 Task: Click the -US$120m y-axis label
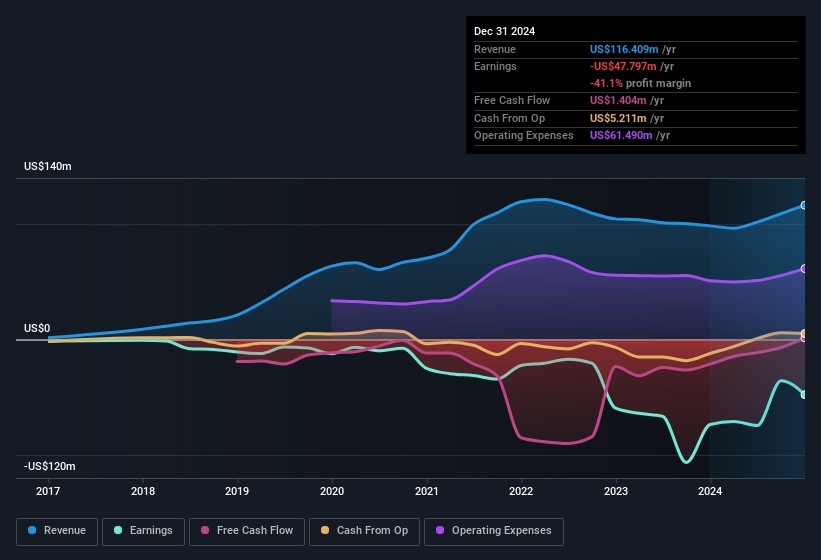[50, 466]
